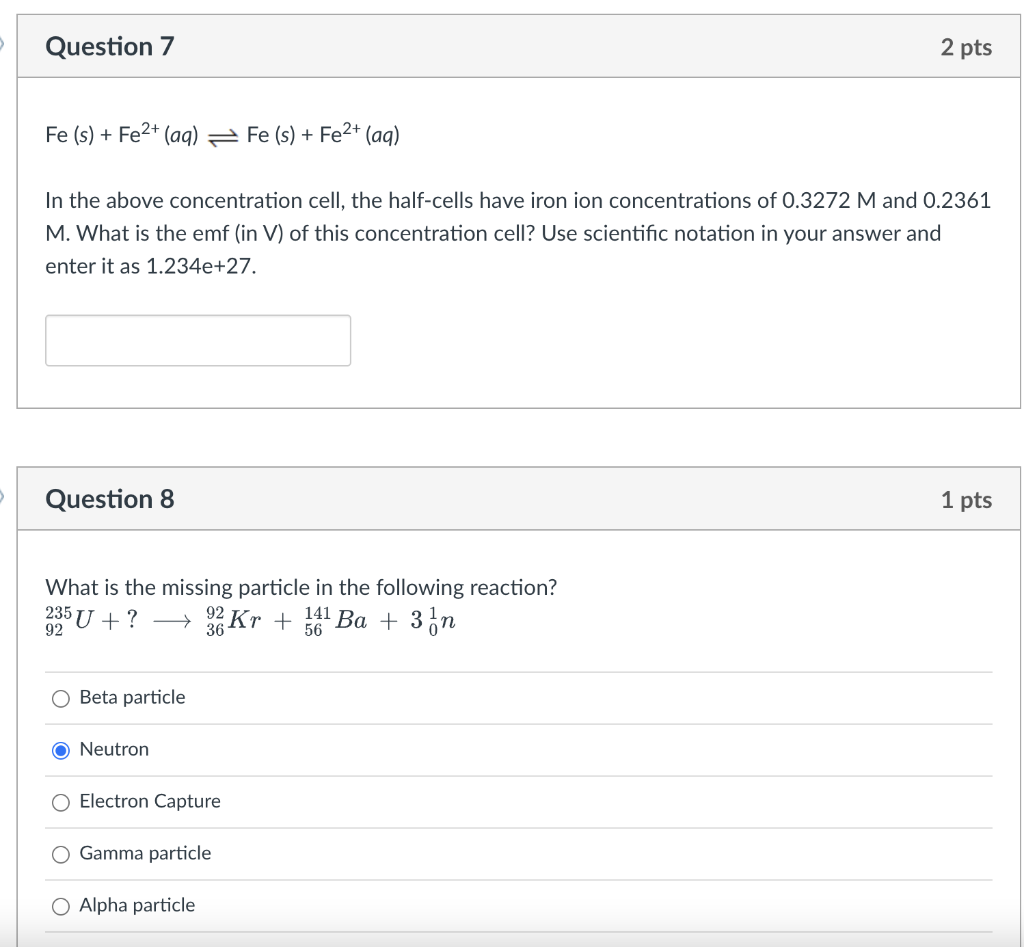The height and width of the screenshot is (947, 1024).
Task: Select the "Neutron" answer option
Action: point(60,749)
